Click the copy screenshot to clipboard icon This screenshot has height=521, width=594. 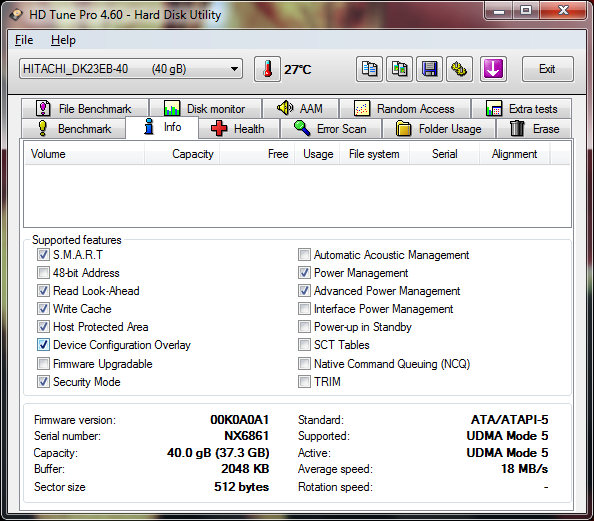click(x=399, y=69)
